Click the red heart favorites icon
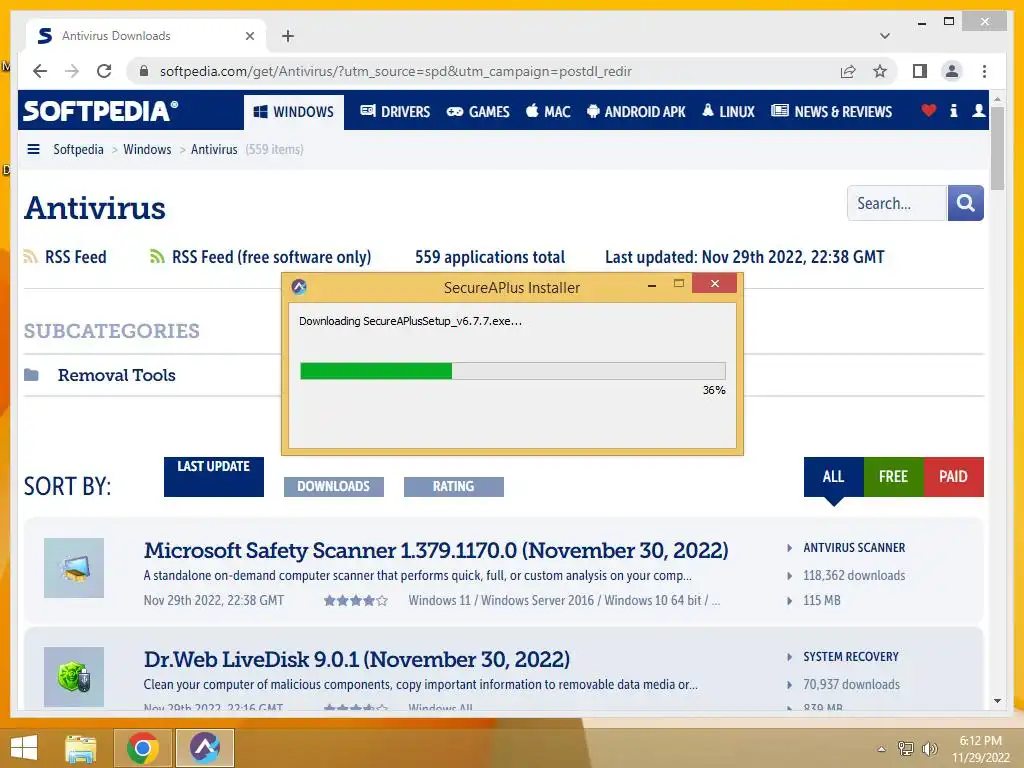The width and height of the screenshot is (1024, 768). [x=929, y=110]
